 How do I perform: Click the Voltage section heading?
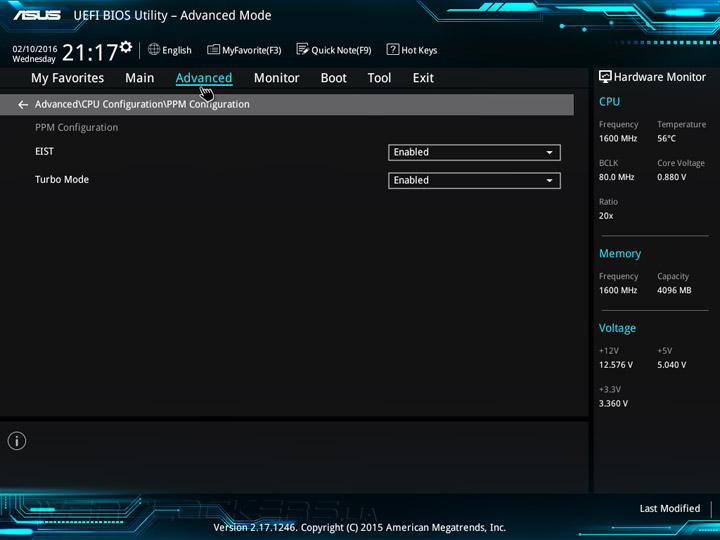click(617, 328)
